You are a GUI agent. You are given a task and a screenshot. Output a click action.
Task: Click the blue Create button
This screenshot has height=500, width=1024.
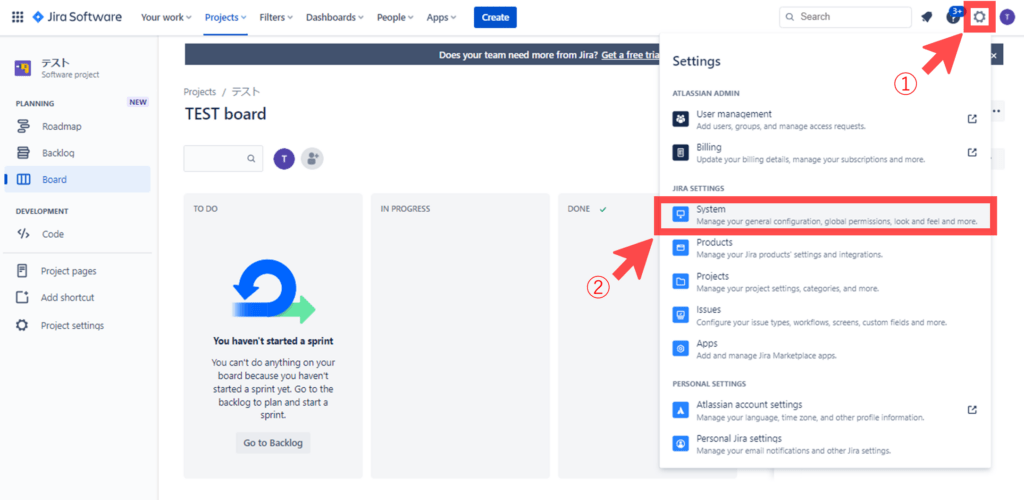(x=494, y=17)
